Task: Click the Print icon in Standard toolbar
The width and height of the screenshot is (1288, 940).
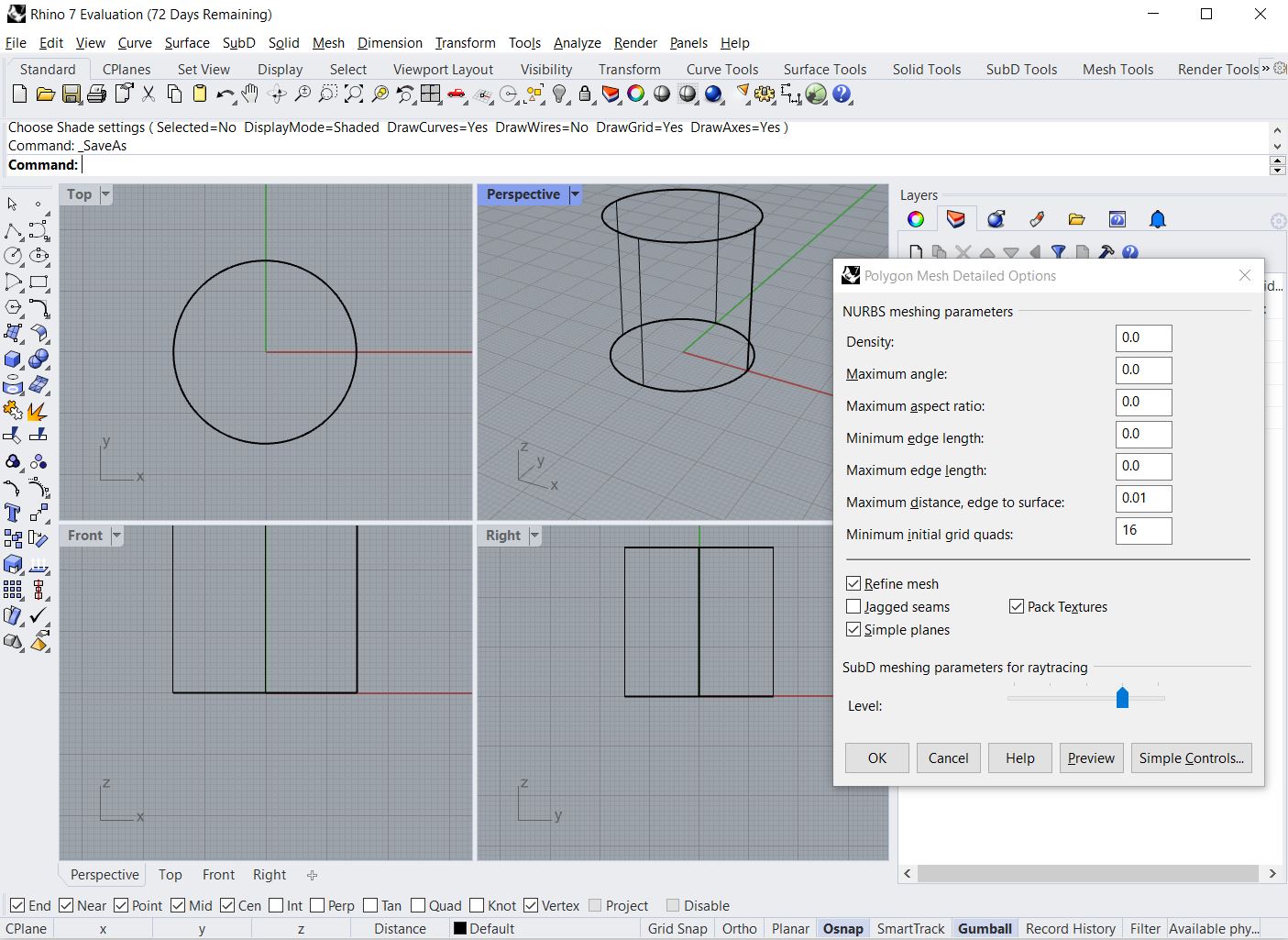Action: (x=96, y=94)
